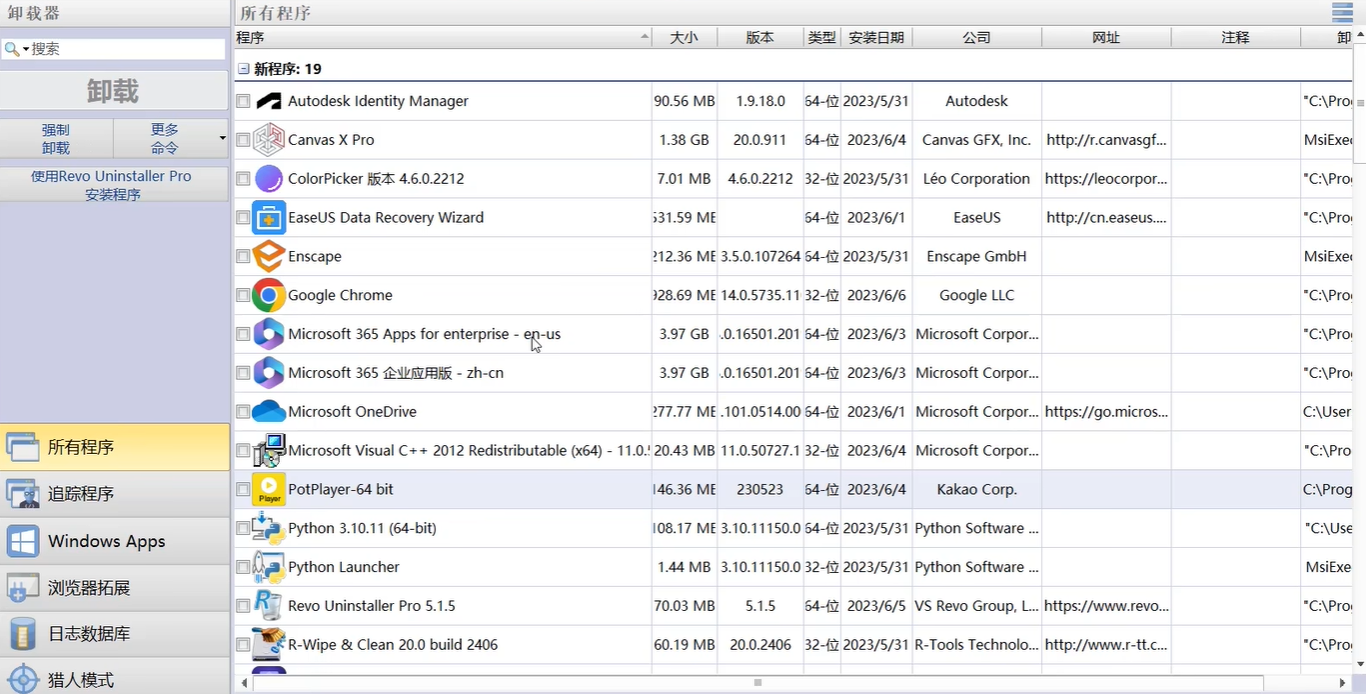Click the 追踪程序 sidebar icon
This screenshot has width=1366, height=694.
23,494
